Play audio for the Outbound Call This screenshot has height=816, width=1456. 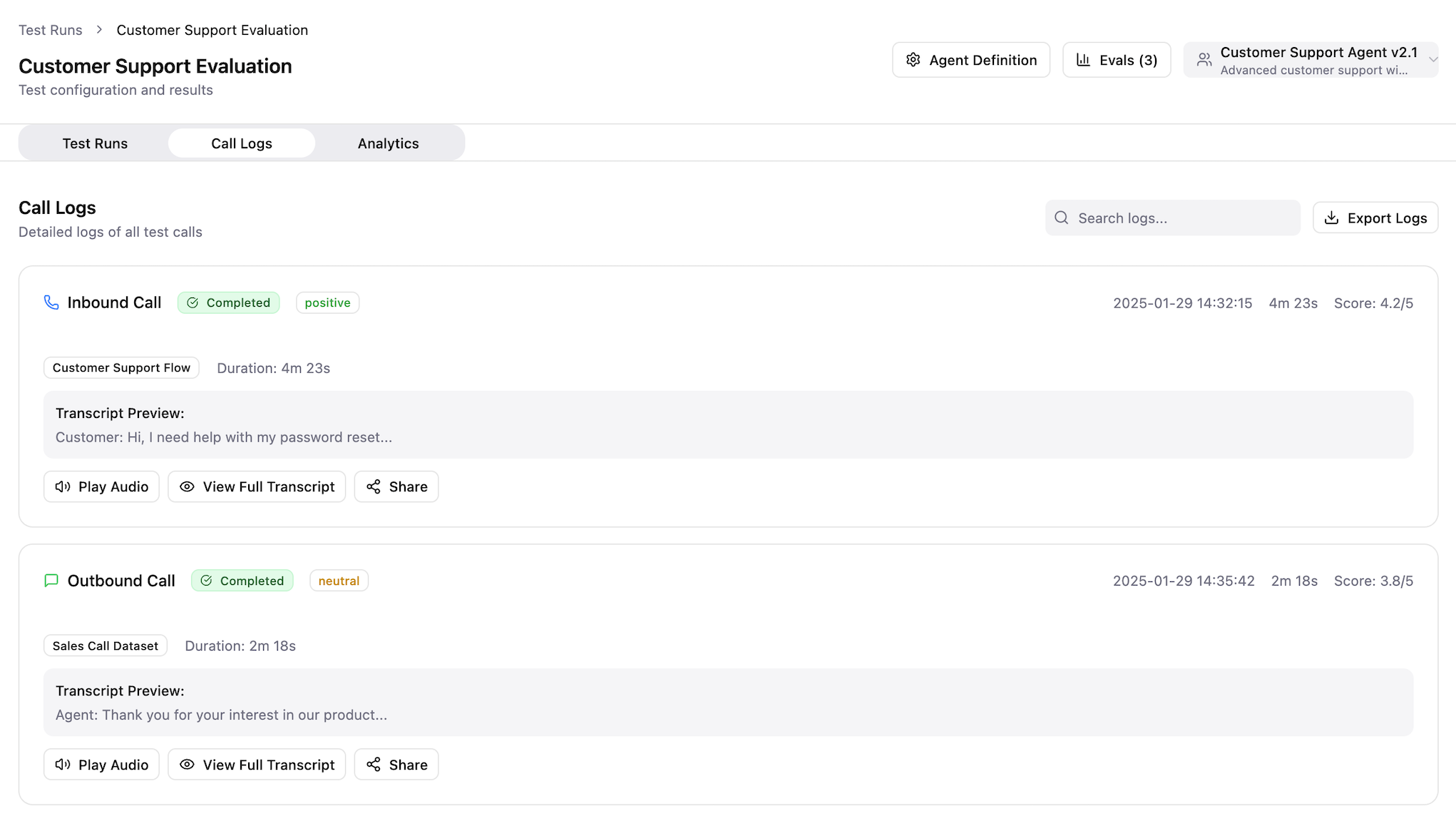pyautogui.click(x=101, y=765)
